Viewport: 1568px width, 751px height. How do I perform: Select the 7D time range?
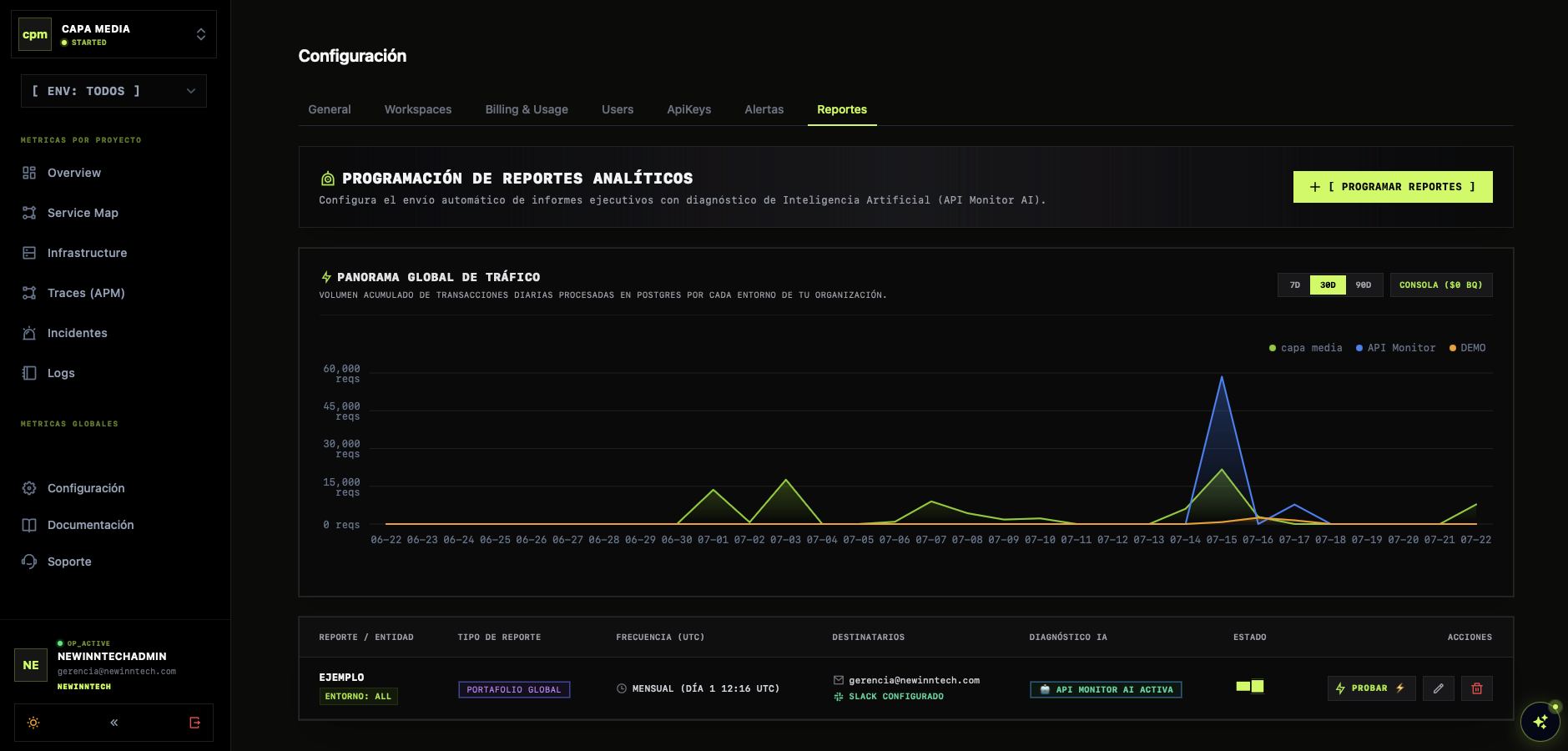[1295, 285]
